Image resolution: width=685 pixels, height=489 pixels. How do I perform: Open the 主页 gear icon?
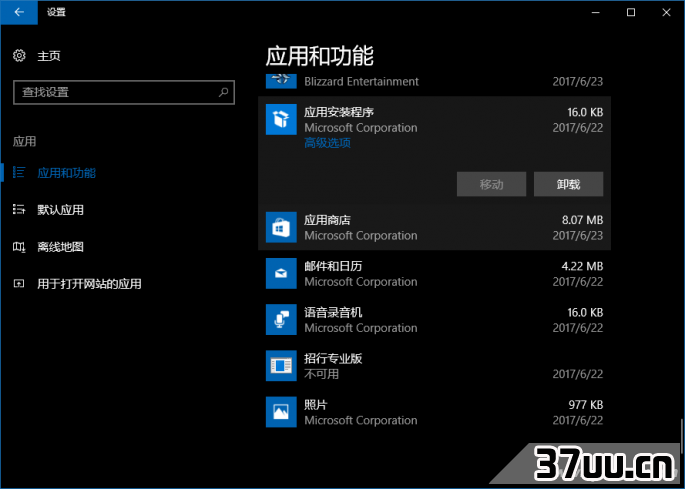click(19, 56)
